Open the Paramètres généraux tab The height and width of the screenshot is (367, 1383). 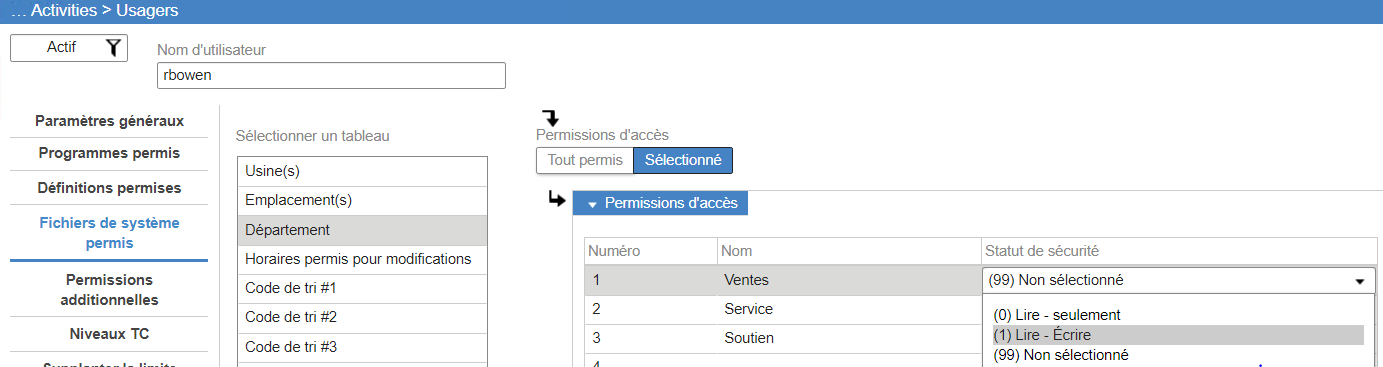109,121
